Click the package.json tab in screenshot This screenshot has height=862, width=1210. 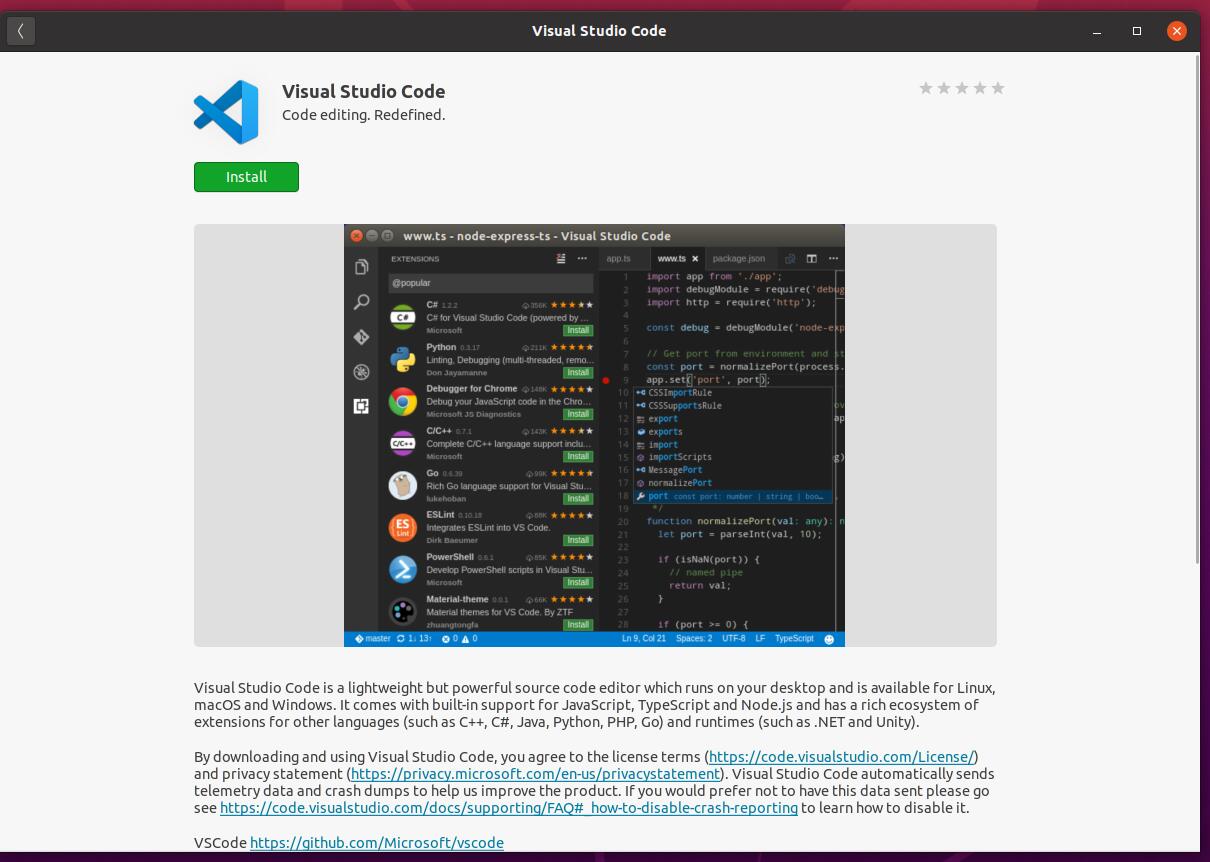point(739,258)
